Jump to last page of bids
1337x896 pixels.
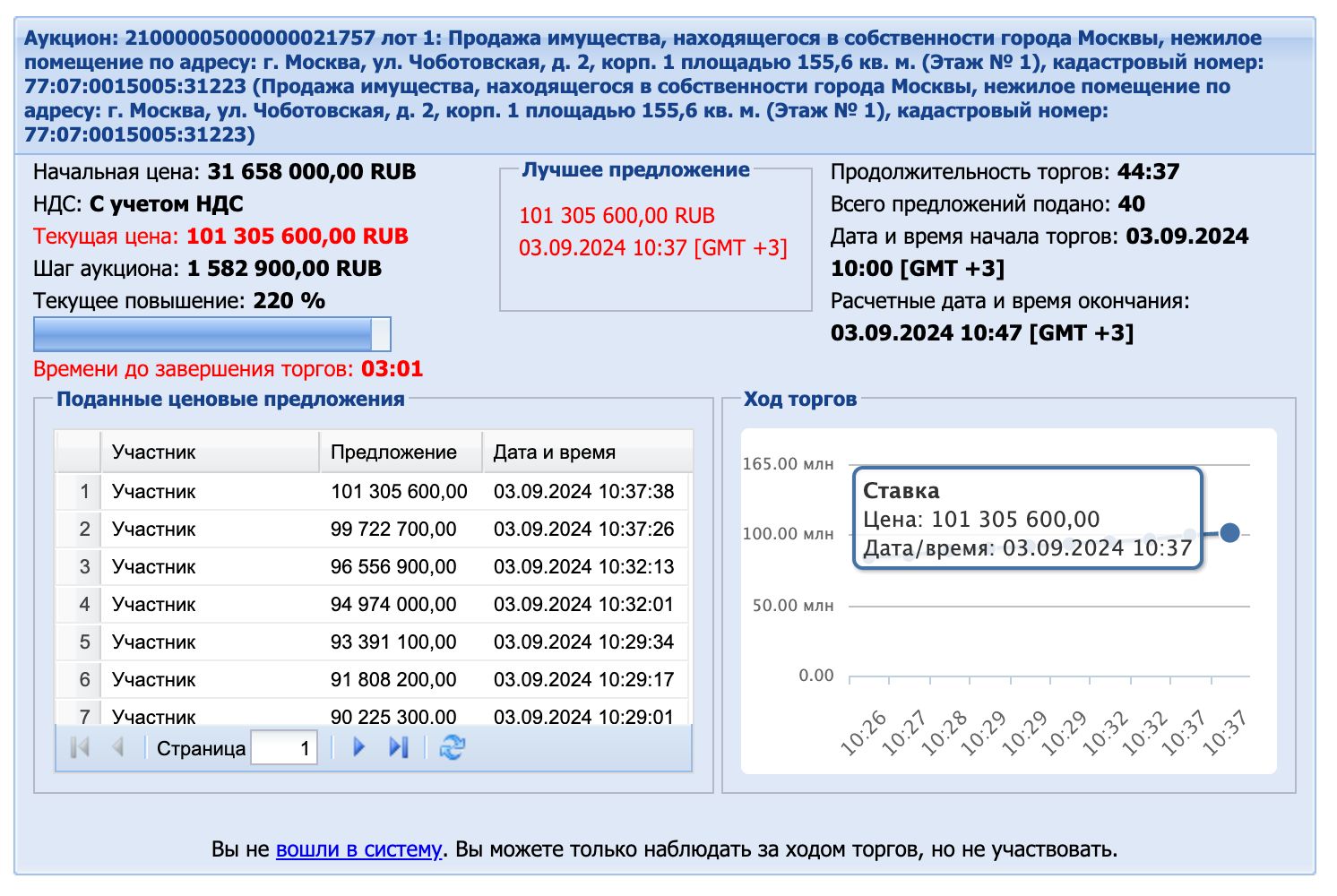point(399,747)
